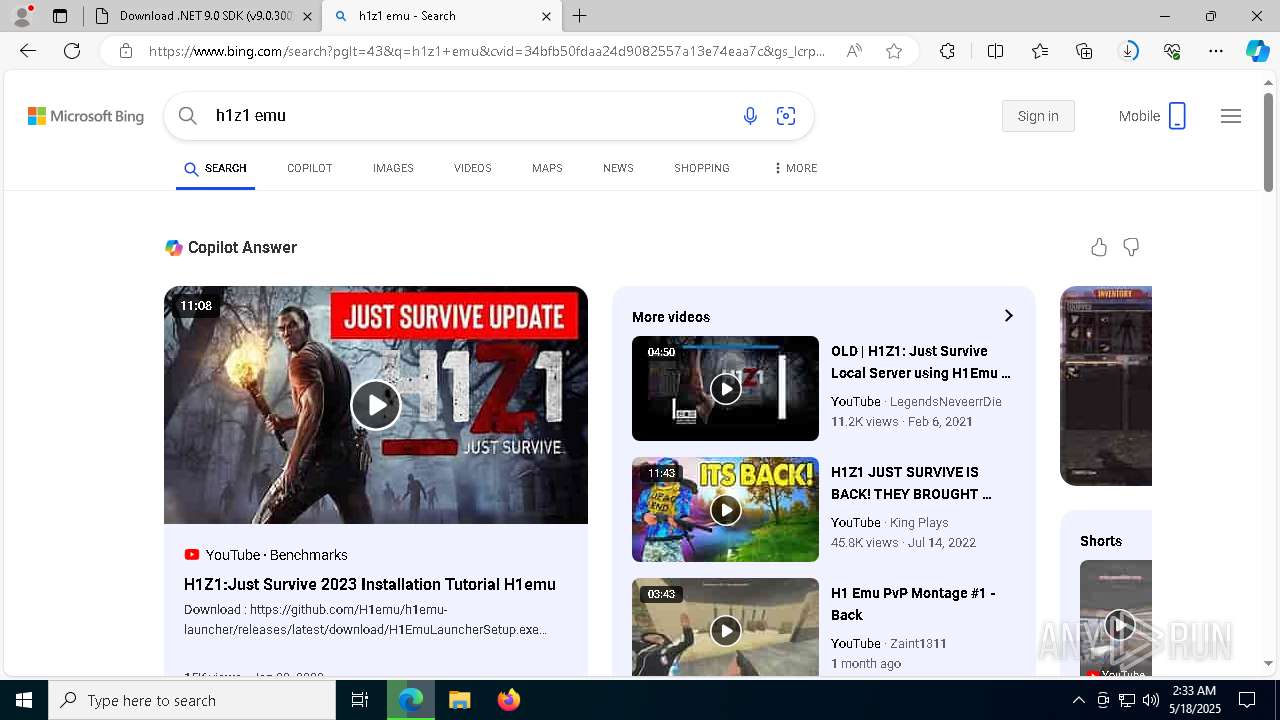Switch to the IMAGES tab
This screenshot has width=1280, height=720.
point(393,168)
